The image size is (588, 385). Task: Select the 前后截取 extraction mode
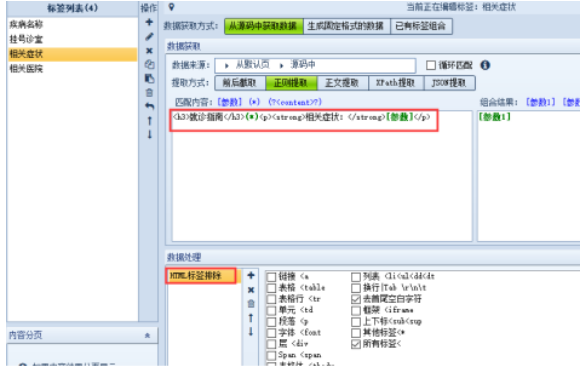tap(240, 83)
